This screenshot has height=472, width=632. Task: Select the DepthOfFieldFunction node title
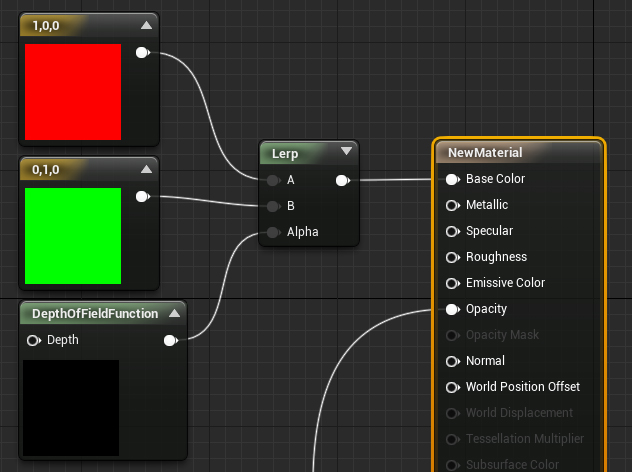95,314
